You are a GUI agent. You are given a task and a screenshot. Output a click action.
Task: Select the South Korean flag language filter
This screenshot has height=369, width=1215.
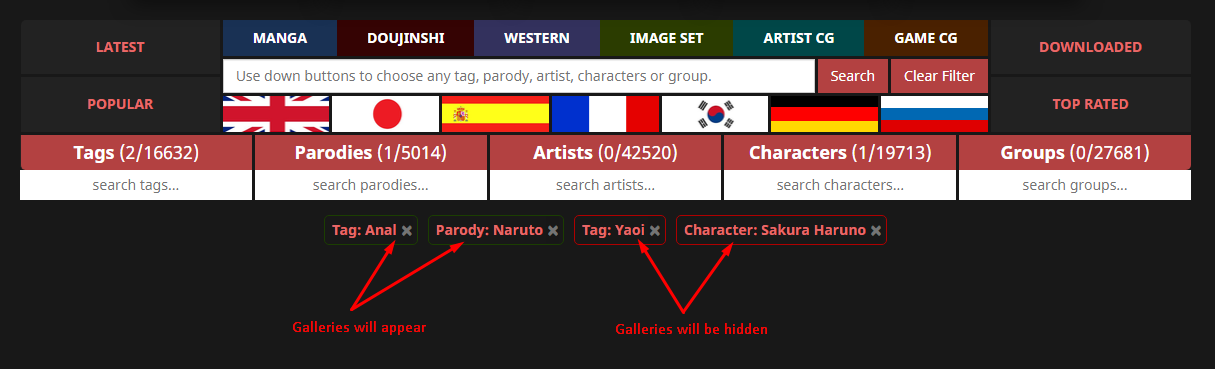(715, 114)
